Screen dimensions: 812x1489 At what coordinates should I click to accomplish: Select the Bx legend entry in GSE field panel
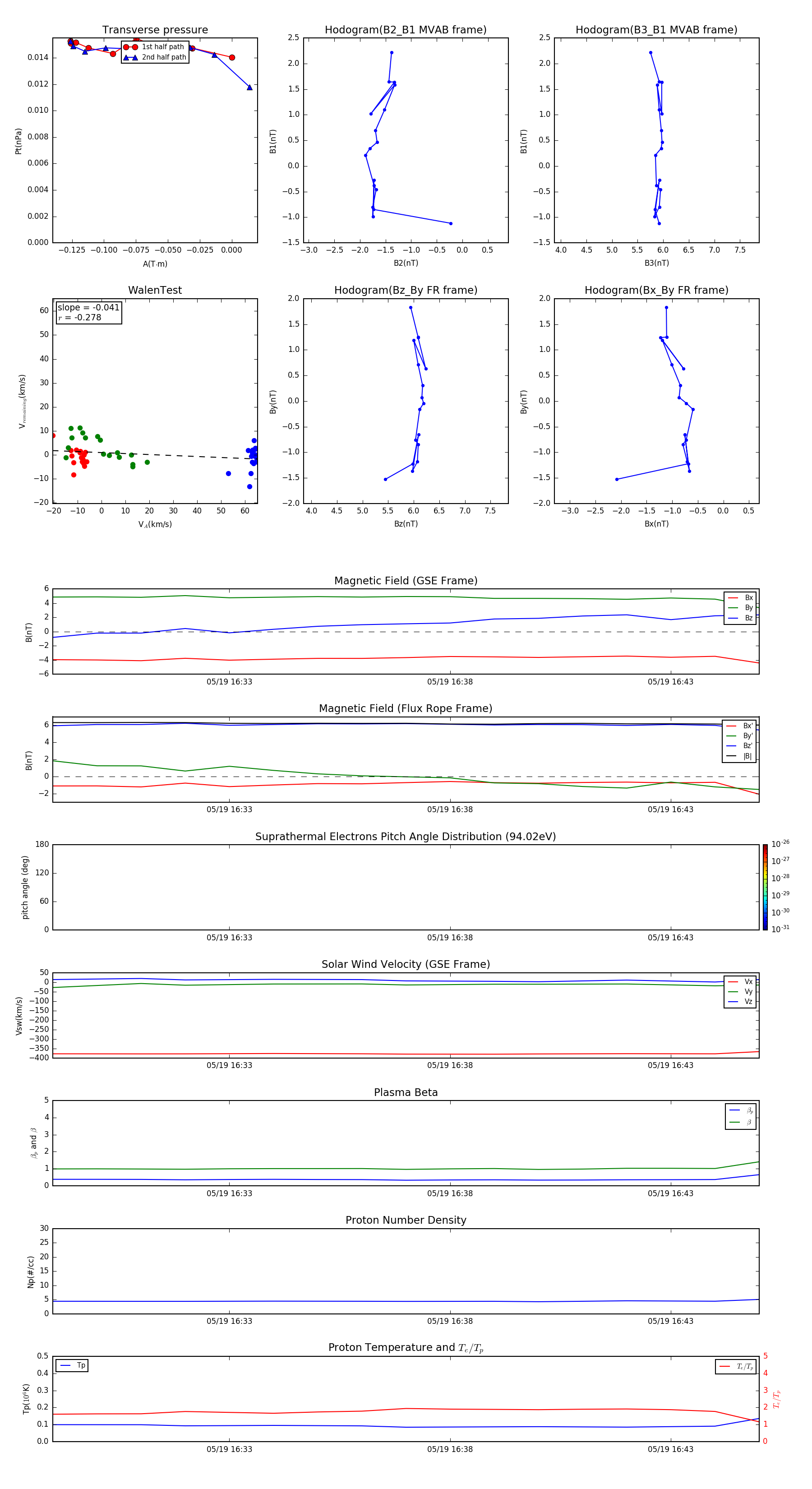point(740,598)
